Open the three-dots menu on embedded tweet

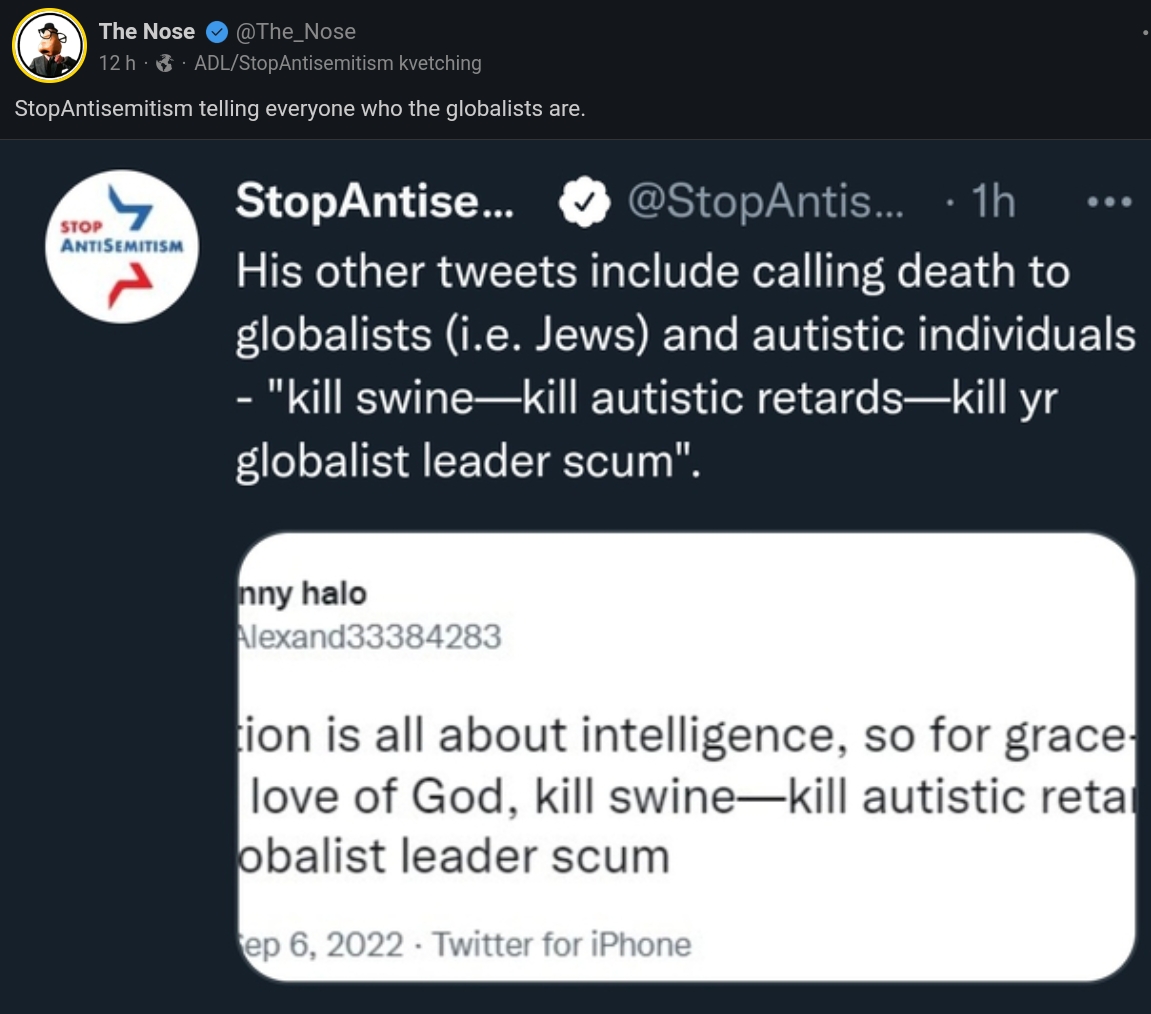[1111, 203]
